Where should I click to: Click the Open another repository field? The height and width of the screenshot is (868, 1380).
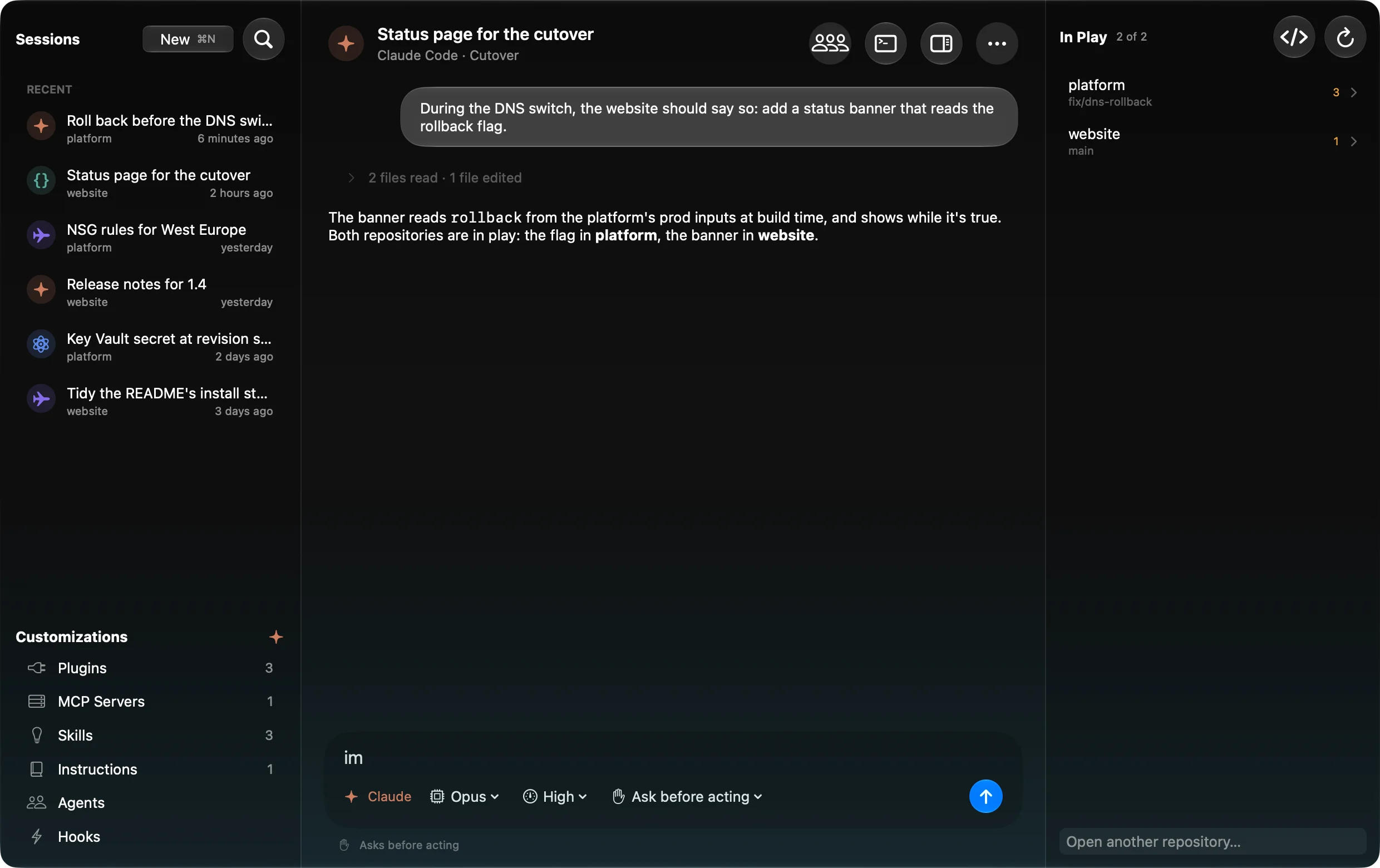[1212, 841]
